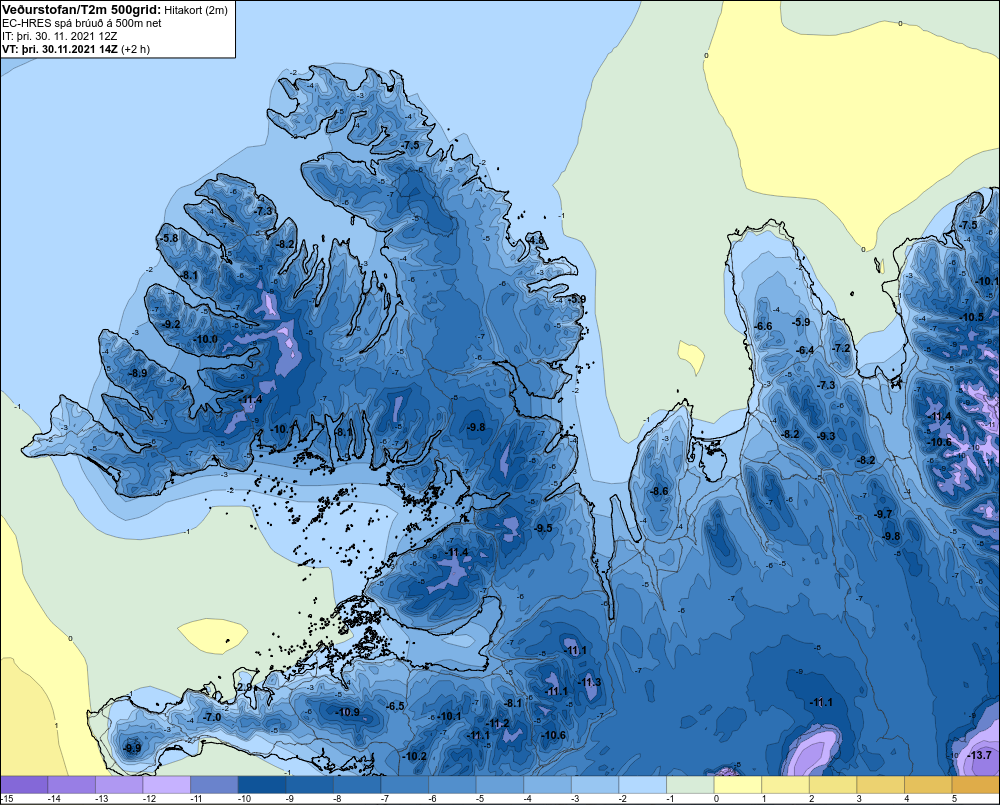Pick the legend swatch between -15 and -14
Screen dimensions: 1000x805
(x=24, y=785)
